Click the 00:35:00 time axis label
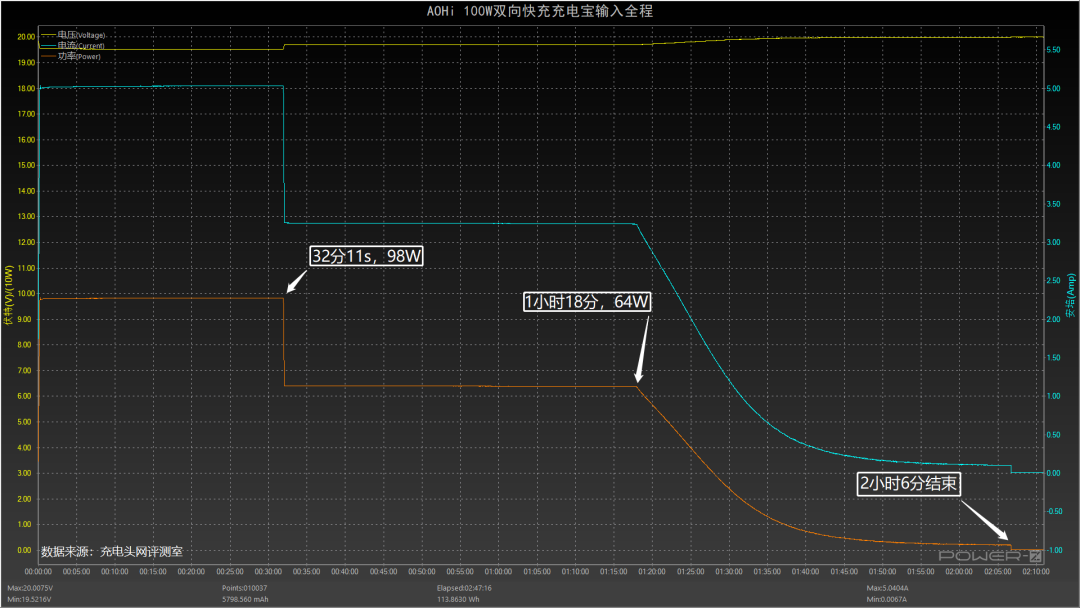1080x608 pixels. click(x=307, y=572)
